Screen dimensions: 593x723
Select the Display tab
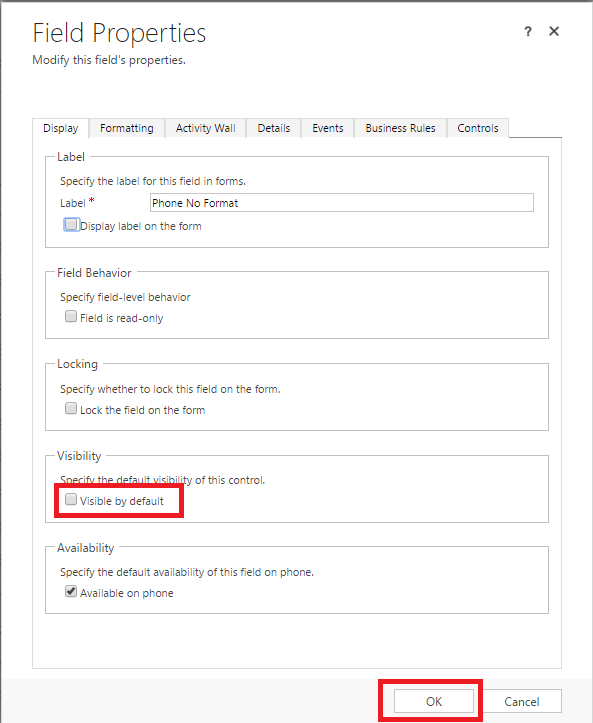tap(60, 128)
